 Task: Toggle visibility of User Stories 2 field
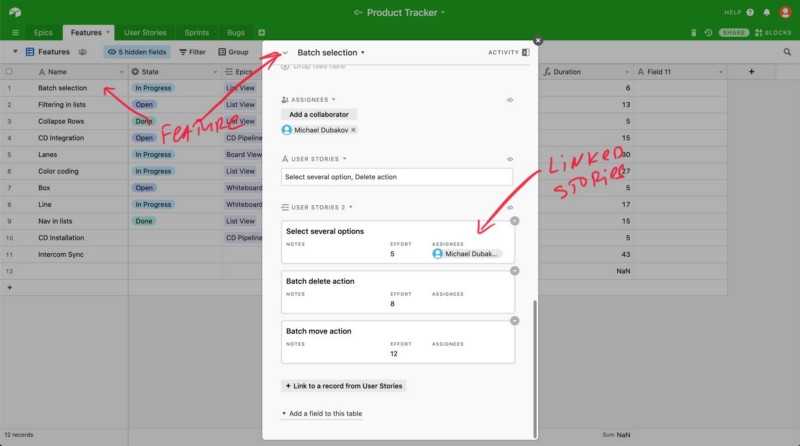click(510, 208)
